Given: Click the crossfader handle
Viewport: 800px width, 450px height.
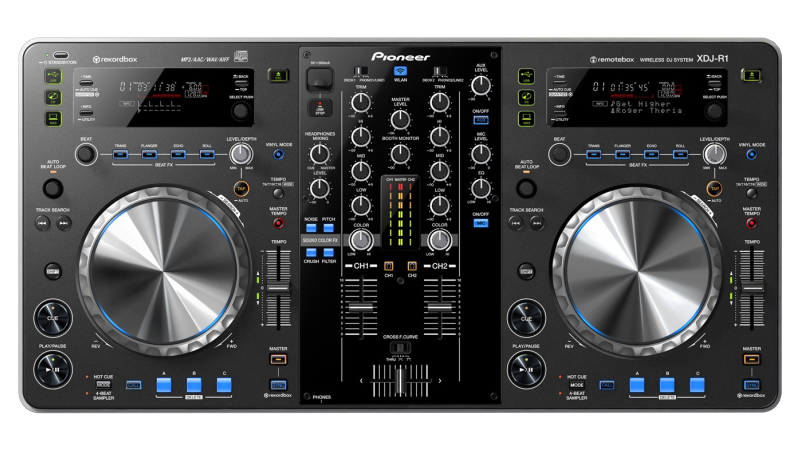Looking at the screenshot, I should point(400,380).
